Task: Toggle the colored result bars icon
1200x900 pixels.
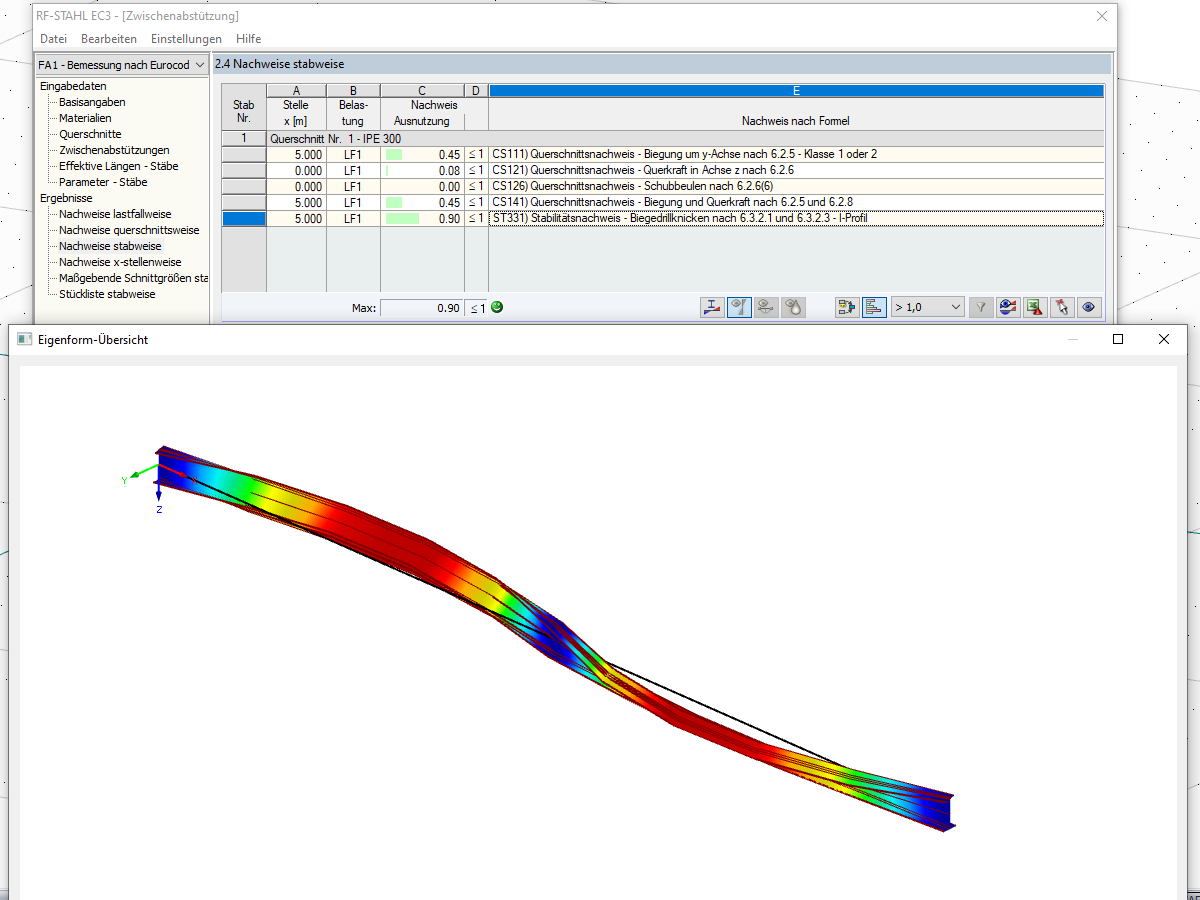Action: 874,308
